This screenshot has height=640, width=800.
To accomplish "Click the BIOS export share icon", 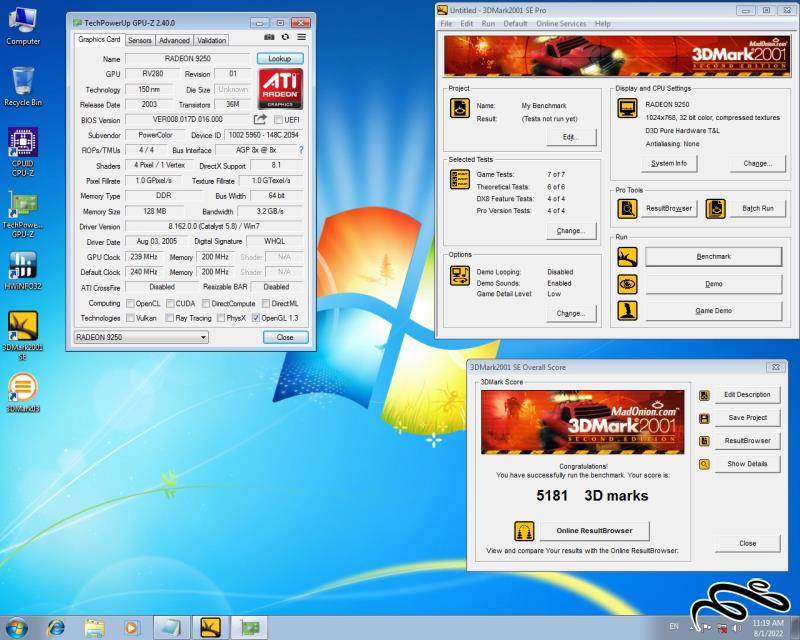I will click(260, 119).
